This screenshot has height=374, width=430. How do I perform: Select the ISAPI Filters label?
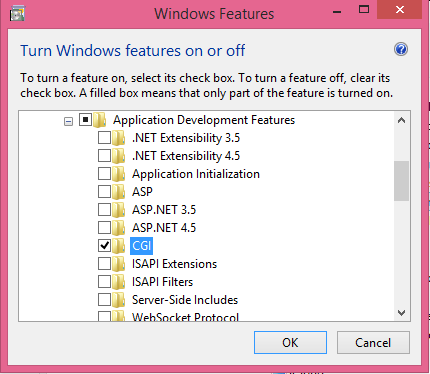click(162, 282)
